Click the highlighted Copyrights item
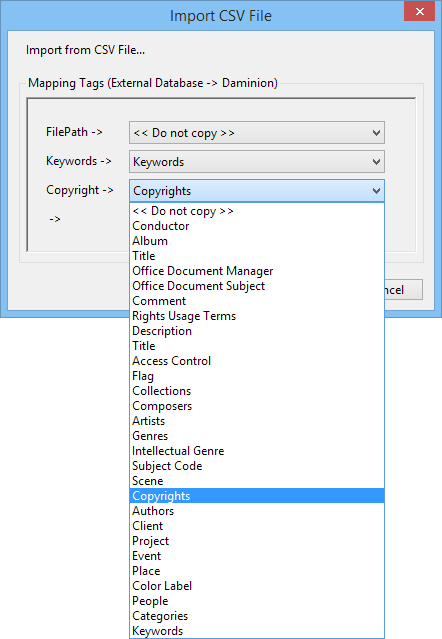 (x=257, y=496)
